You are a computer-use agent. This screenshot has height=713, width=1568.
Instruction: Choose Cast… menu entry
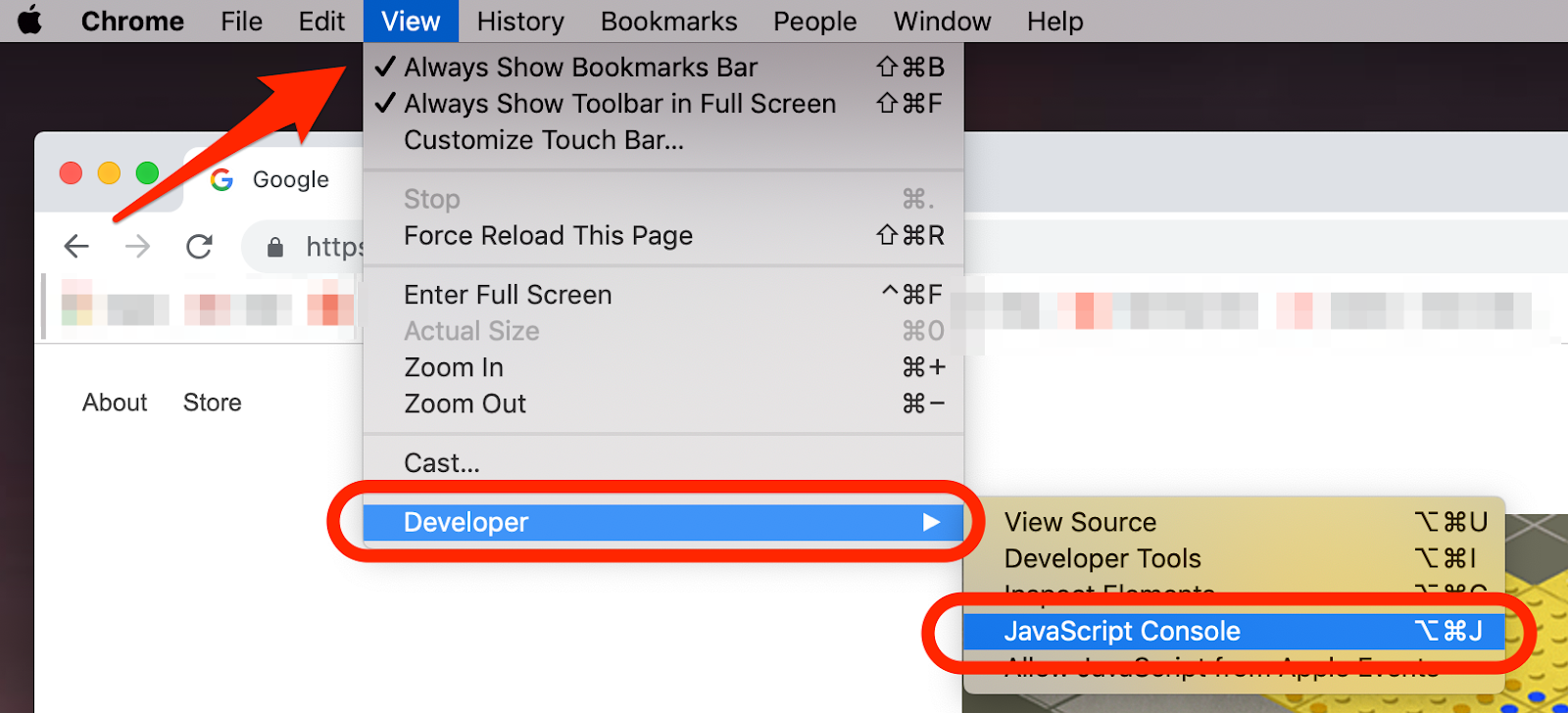click(663, 462)
